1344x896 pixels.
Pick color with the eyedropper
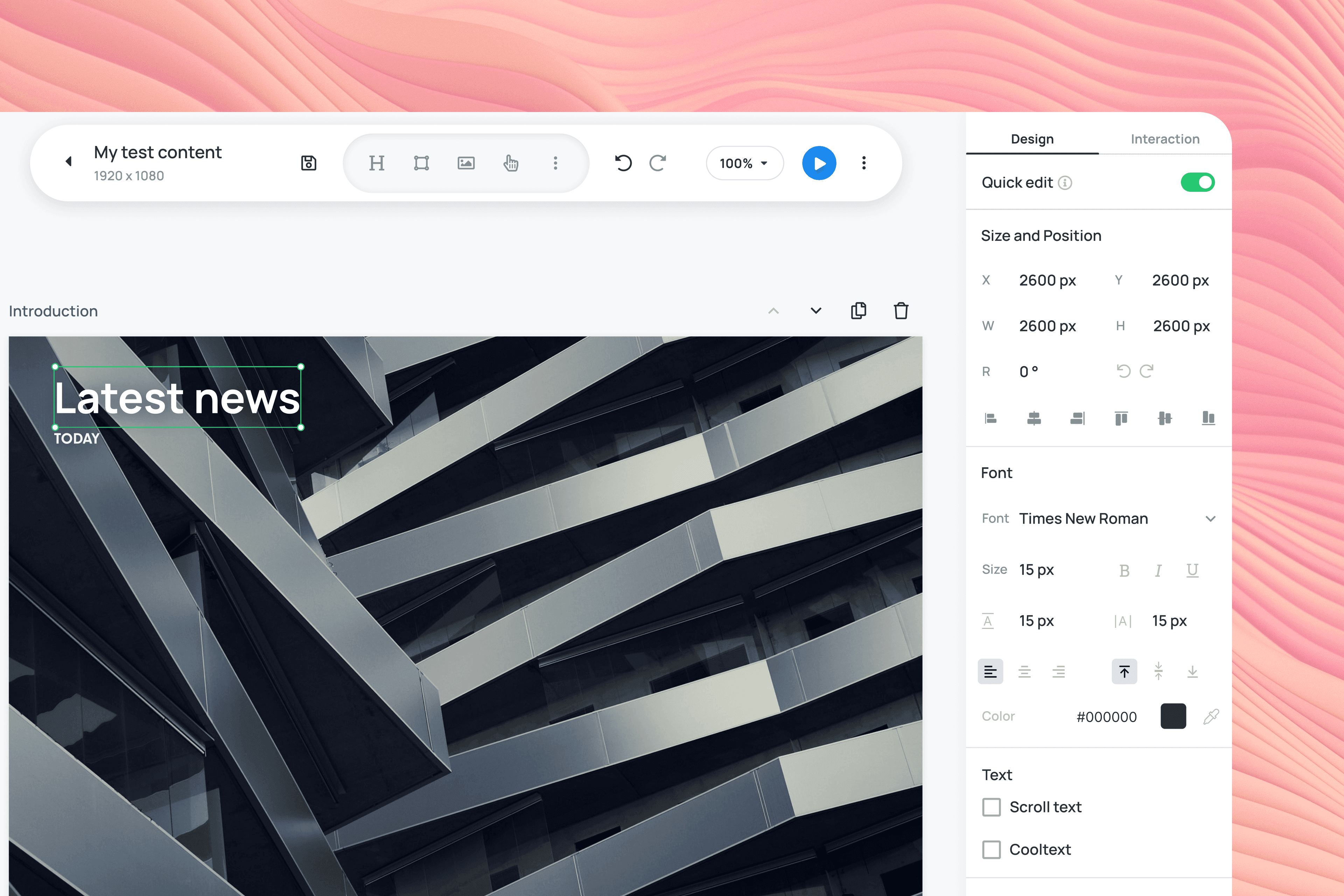[x=1211, y=716]
